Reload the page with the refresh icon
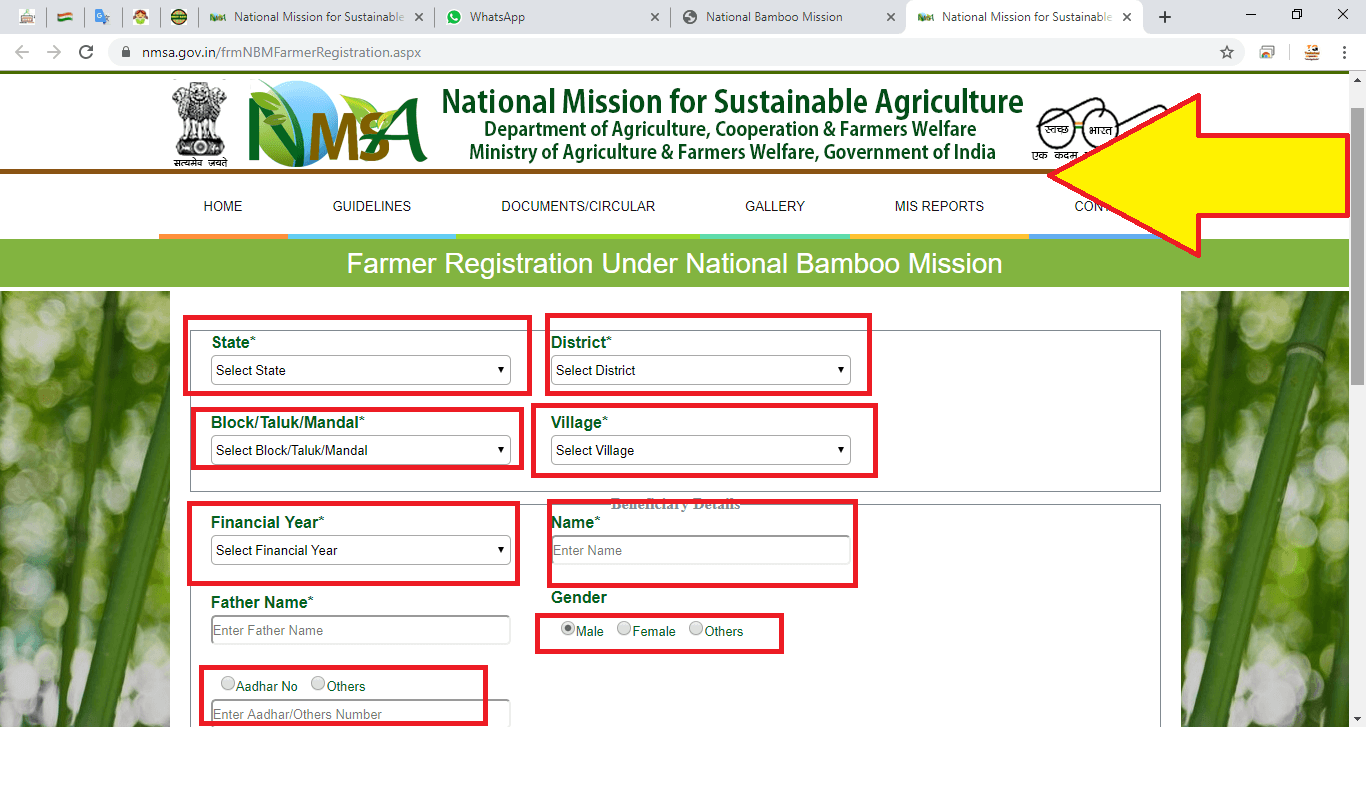Screen dimensions: 1366x800 (86, 52)
